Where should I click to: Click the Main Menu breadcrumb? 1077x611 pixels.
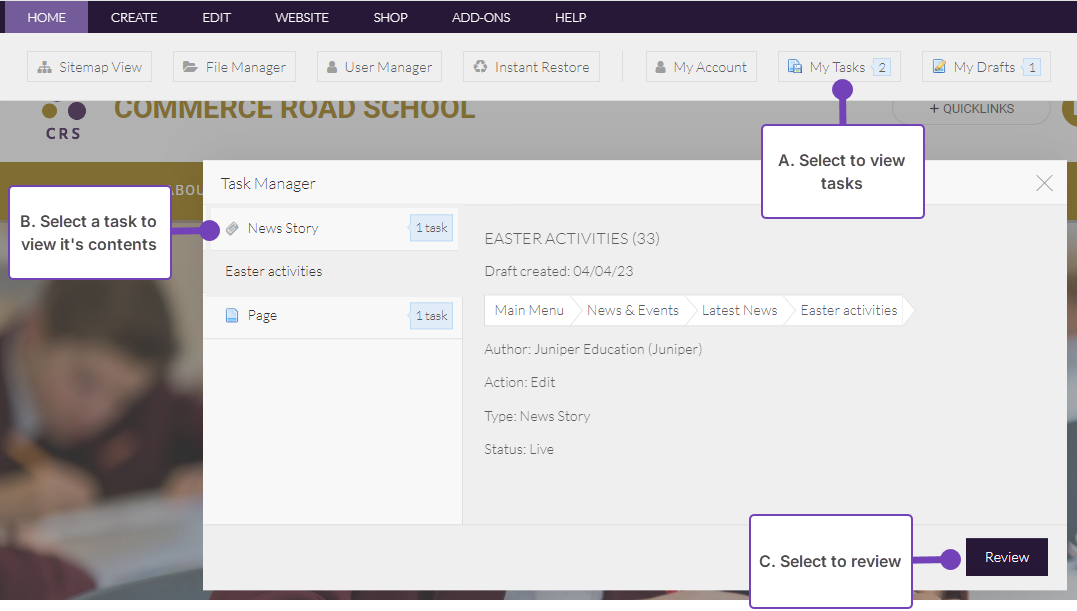tap(529, 310)
